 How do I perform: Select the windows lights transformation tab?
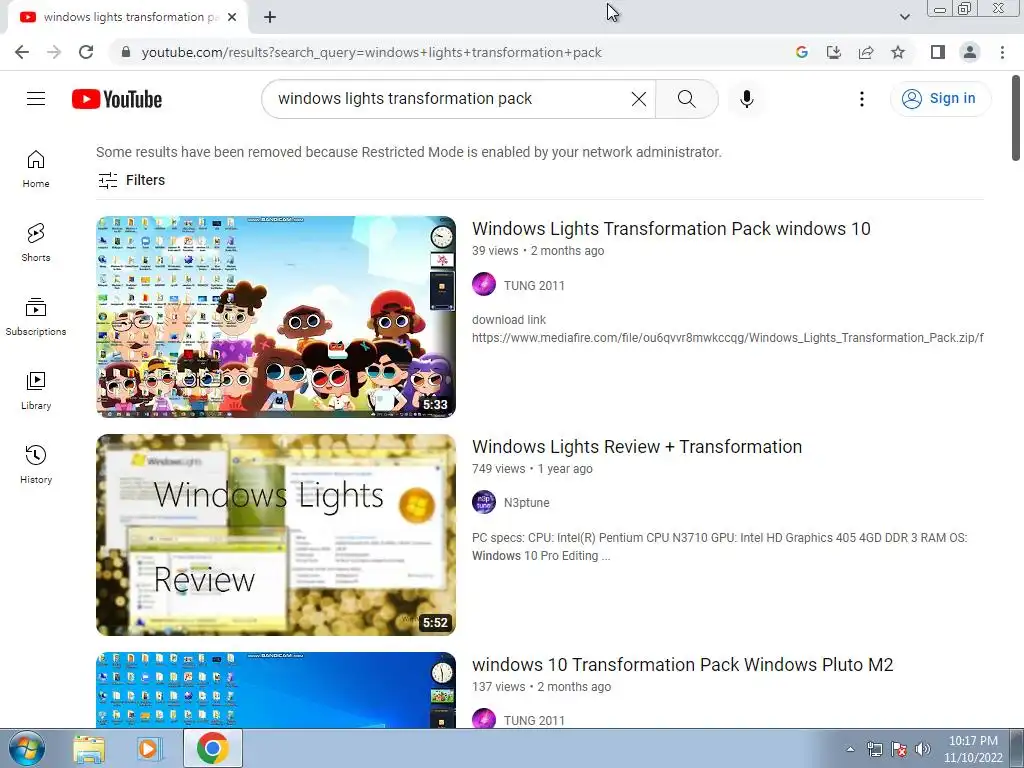(x=127, y=17)
